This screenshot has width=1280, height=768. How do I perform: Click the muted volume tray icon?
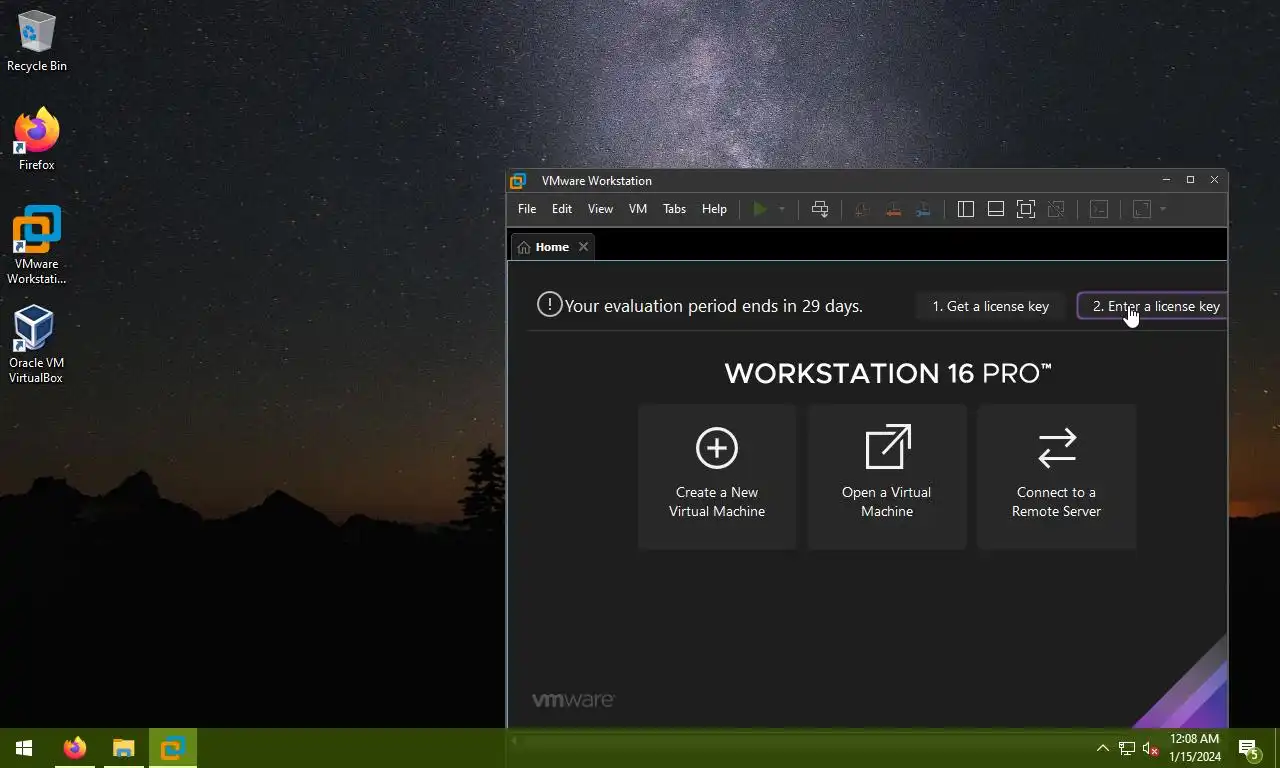pos(1150,748)
